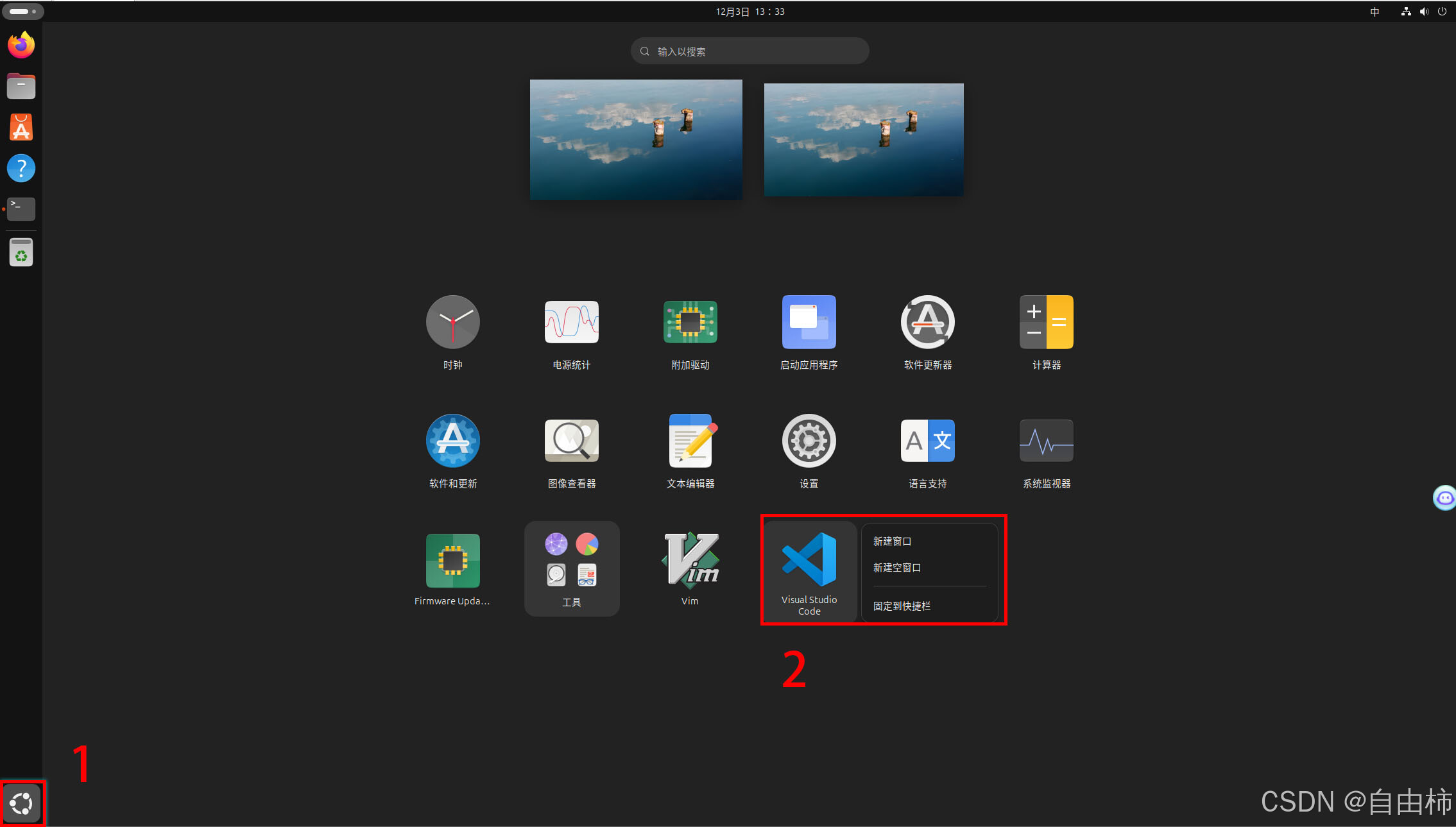Open 设置 settings app

[809, 441]
